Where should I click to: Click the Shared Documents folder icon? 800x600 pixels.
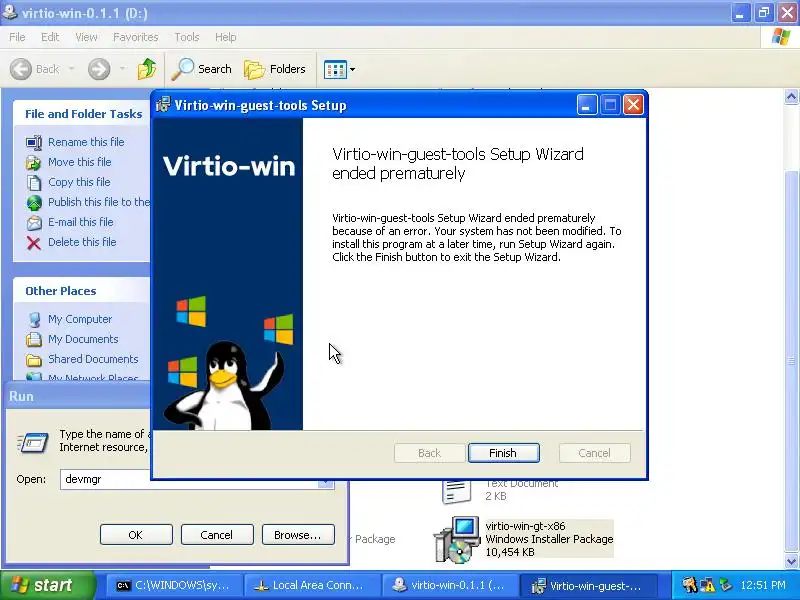(x=34, y=360)
